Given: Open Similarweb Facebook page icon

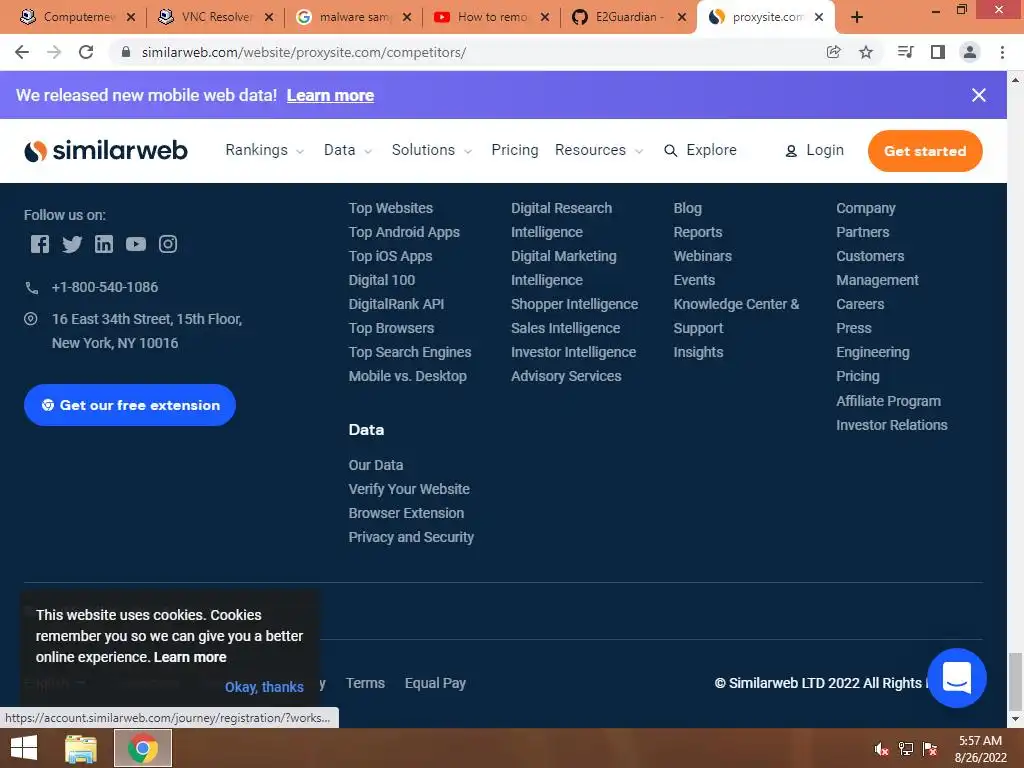Looking at the screenshot, I should [x=40, y=244].
